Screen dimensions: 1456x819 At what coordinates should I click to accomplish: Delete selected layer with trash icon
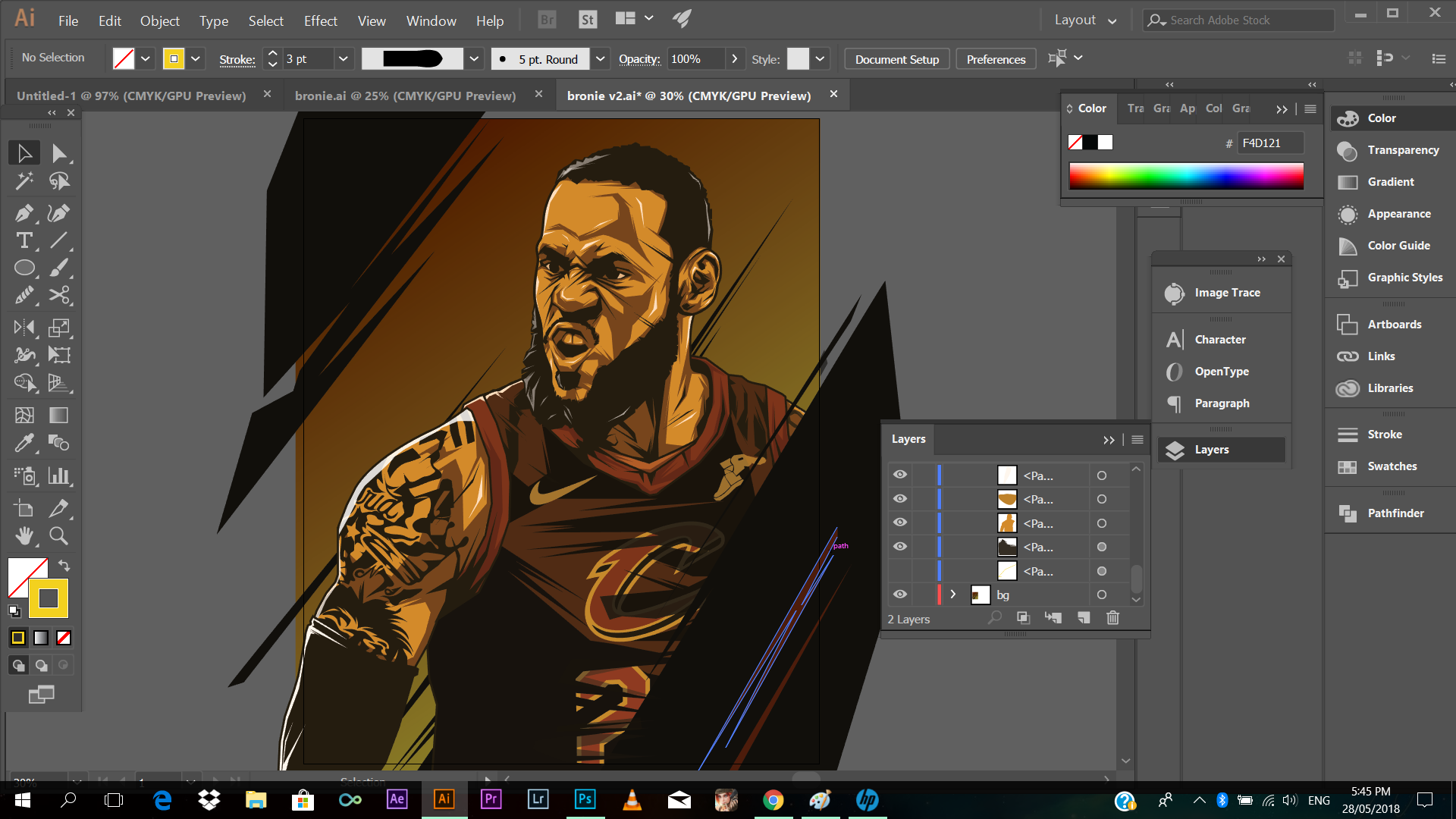(1112, 618)
